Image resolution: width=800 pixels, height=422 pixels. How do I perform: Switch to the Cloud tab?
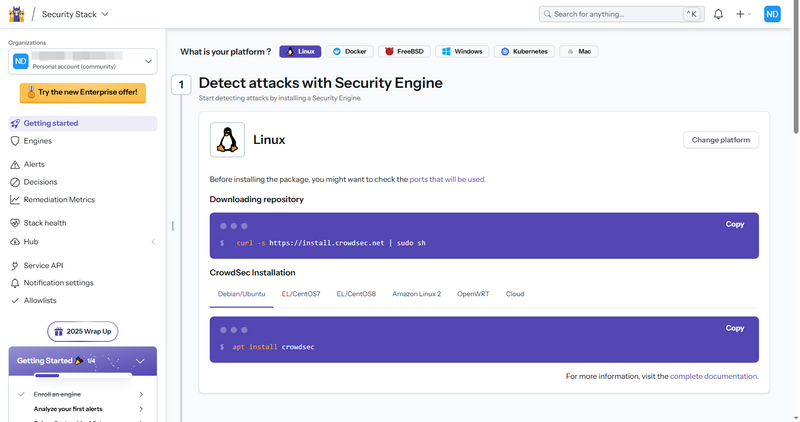(515, 294)
